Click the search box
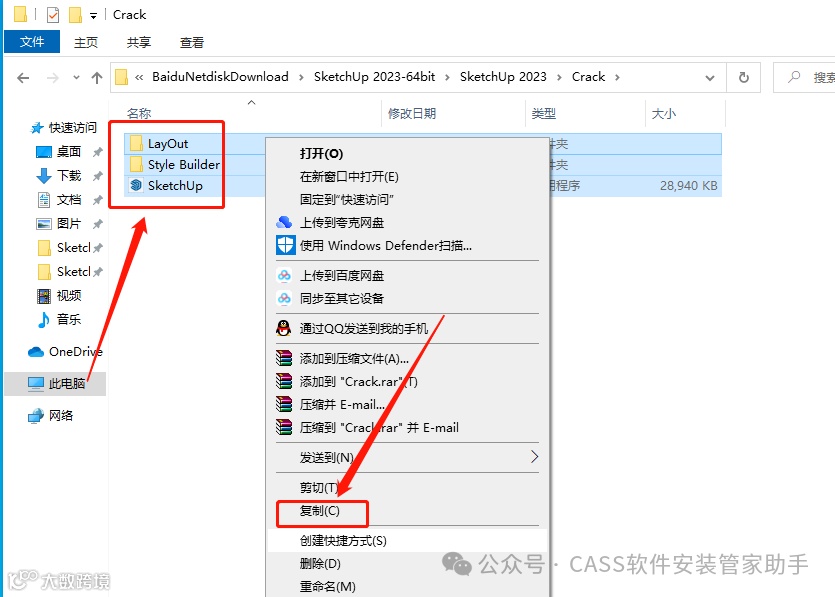The image size is (835, 597). tap(804, 77)
